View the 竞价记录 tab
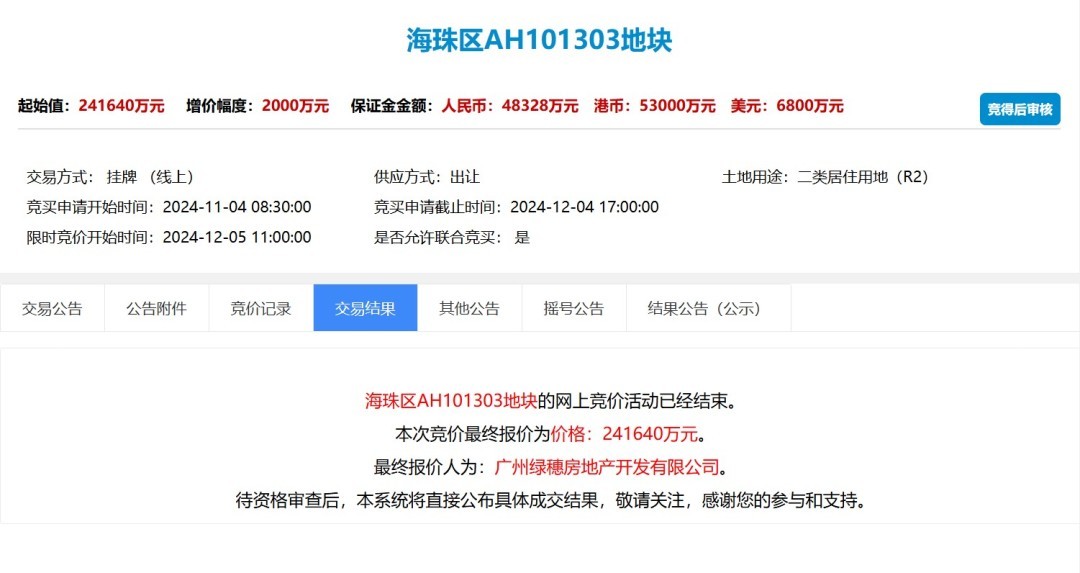Viewport: 1080px width, 573px height. (x=260, y=308)
